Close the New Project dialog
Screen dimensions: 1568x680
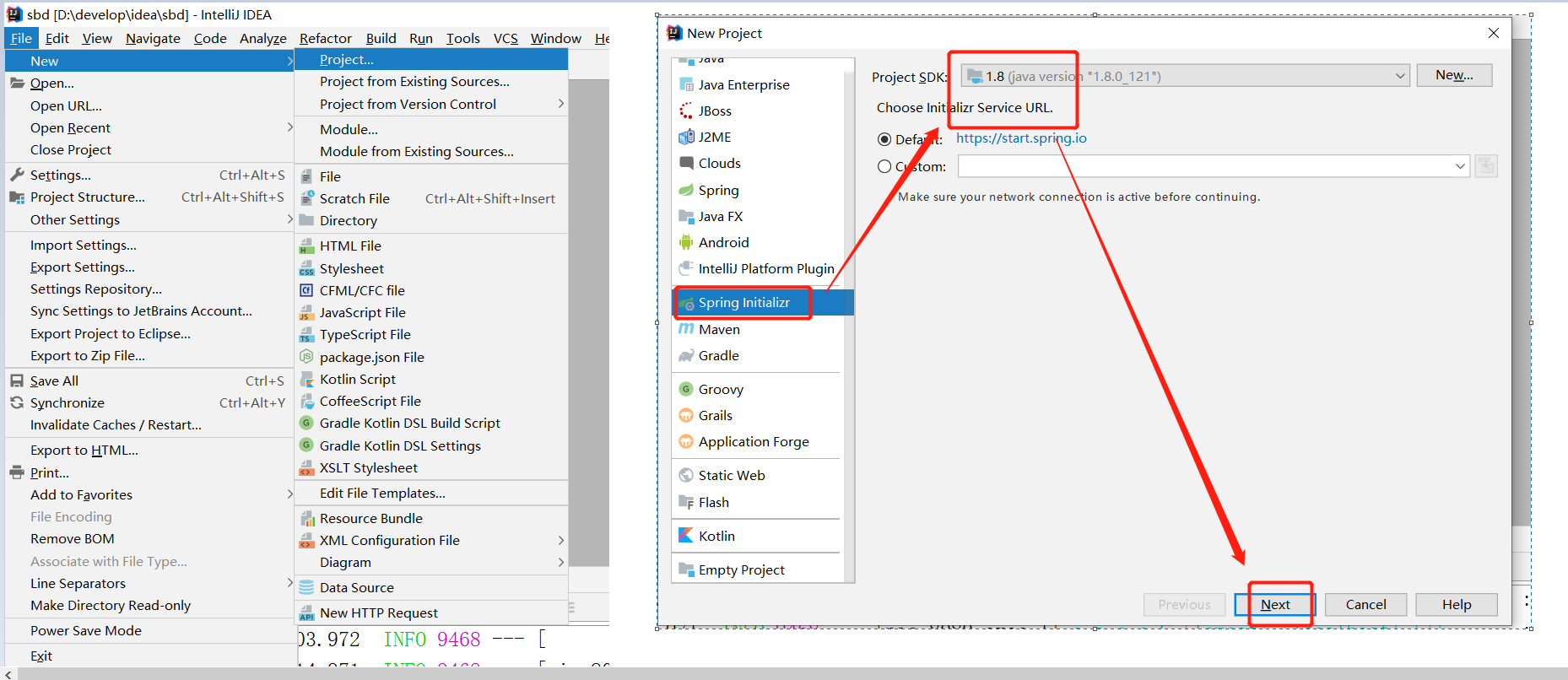[1493, 33]
